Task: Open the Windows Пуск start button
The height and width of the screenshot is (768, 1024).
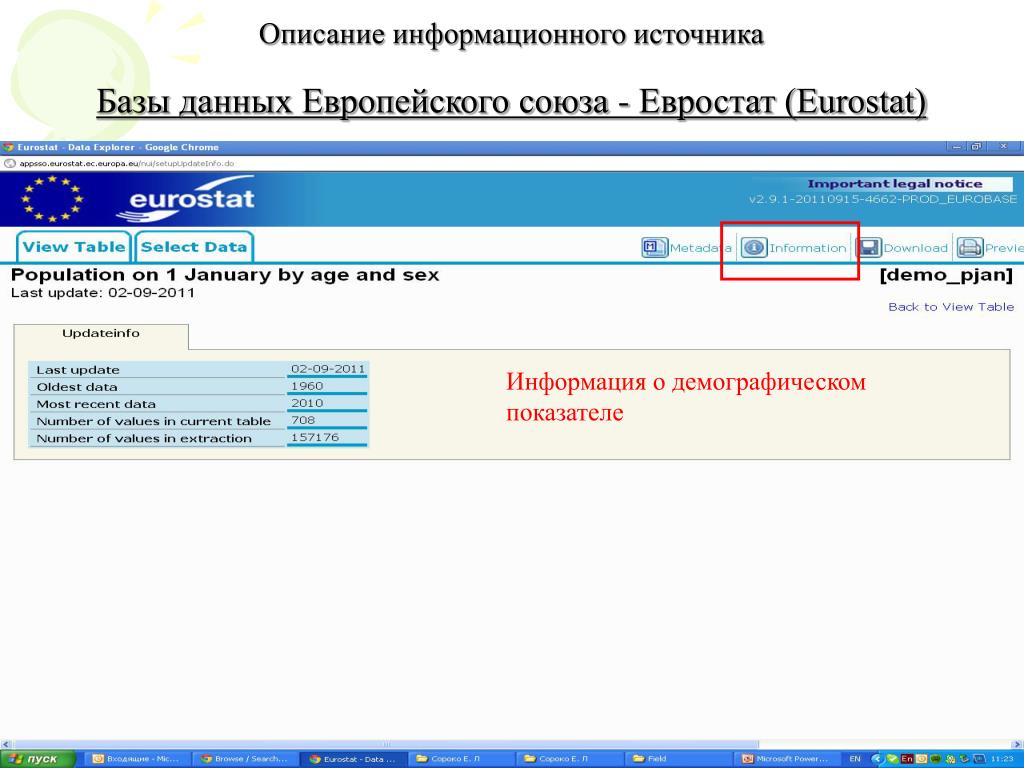Action: point(37,759)
